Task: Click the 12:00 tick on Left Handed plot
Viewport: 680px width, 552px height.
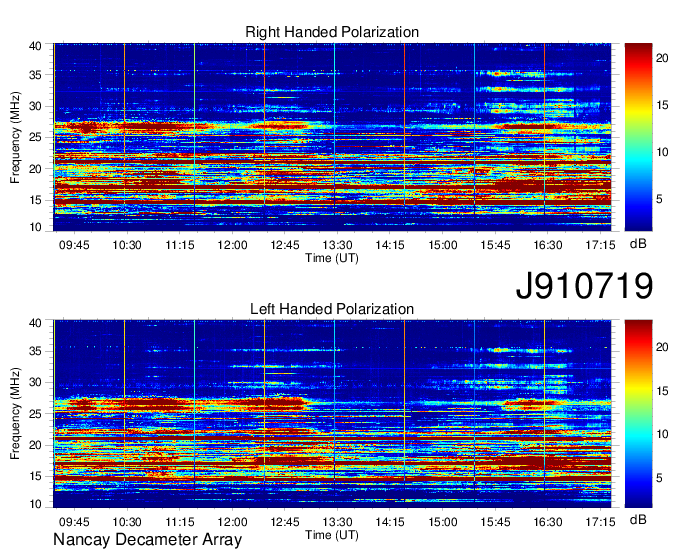Action: (232, 522)
